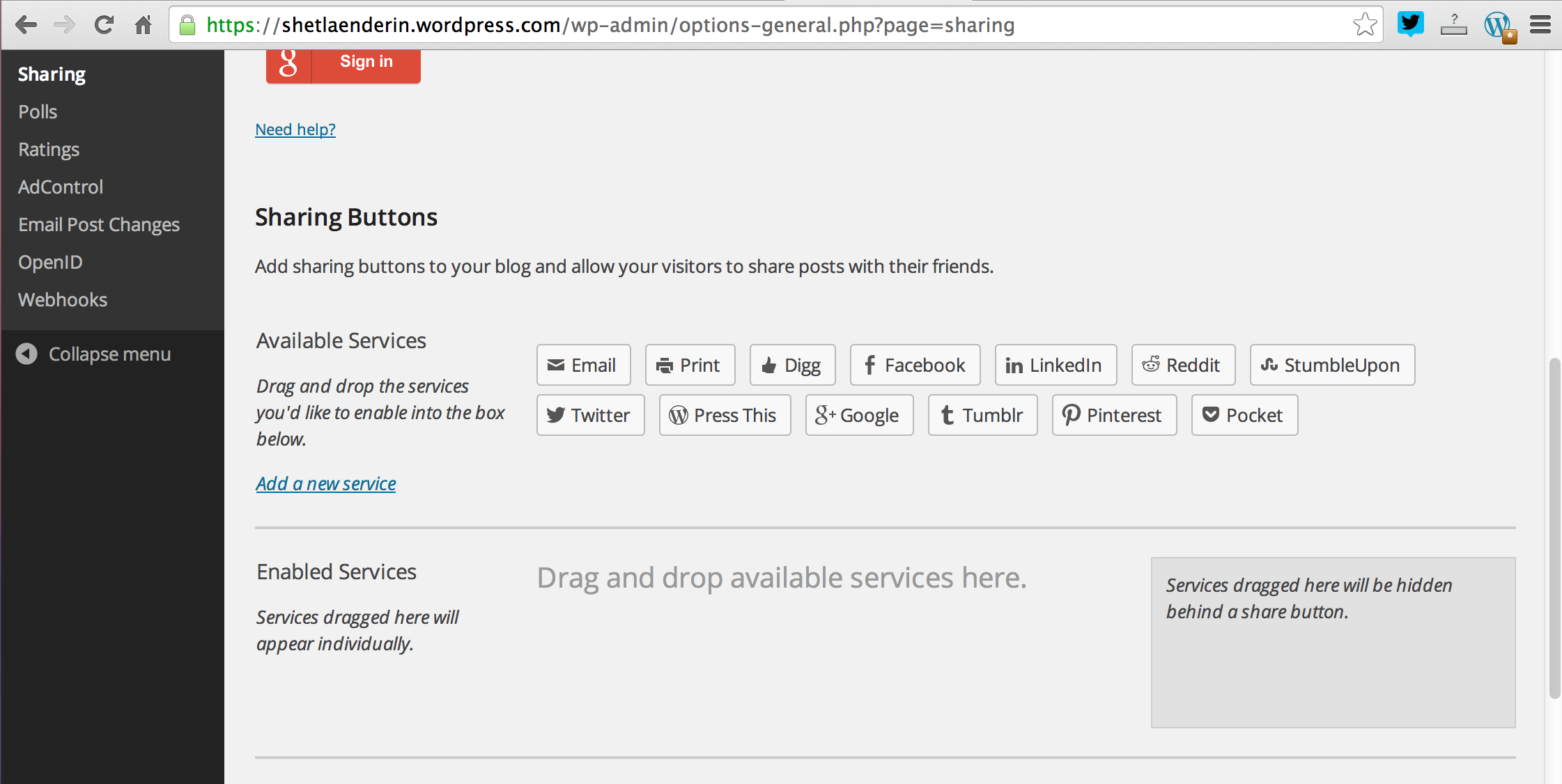Select the Pocket sharing service button
Viewport: 1562px width, 784px height.
click(x=1244, y=415)
